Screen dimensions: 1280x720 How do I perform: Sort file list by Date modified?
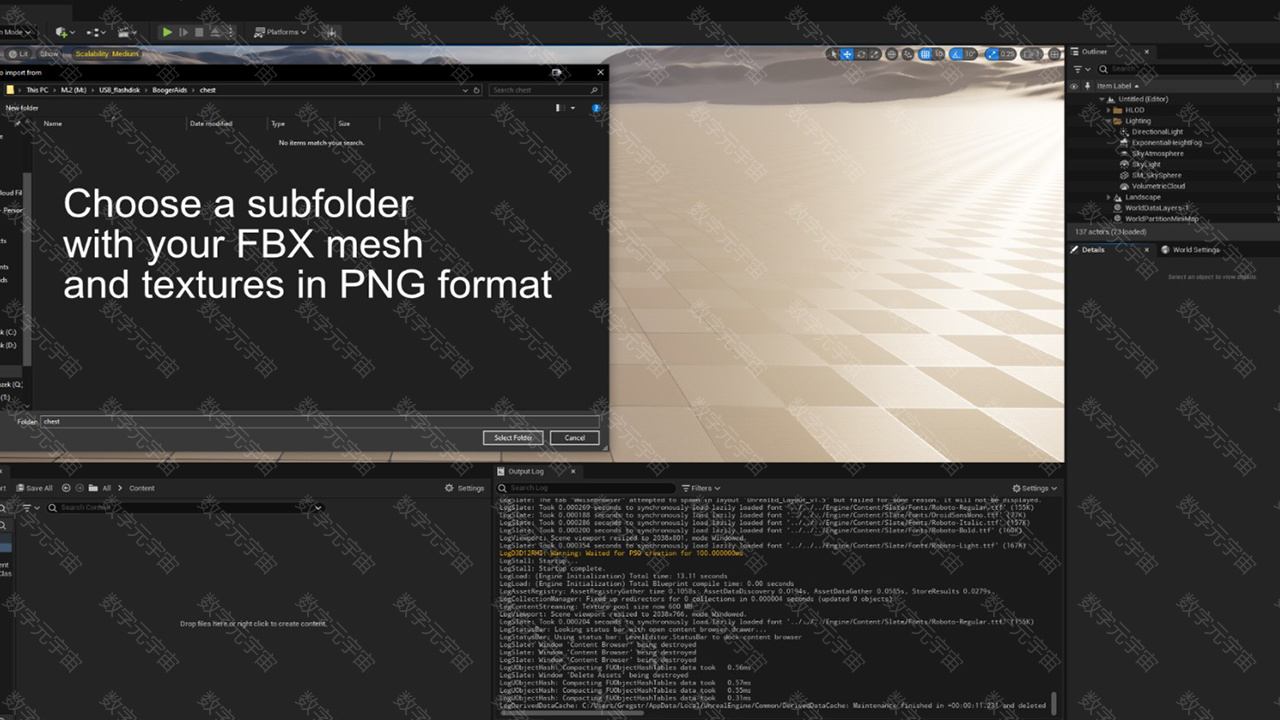coord(211,123)
